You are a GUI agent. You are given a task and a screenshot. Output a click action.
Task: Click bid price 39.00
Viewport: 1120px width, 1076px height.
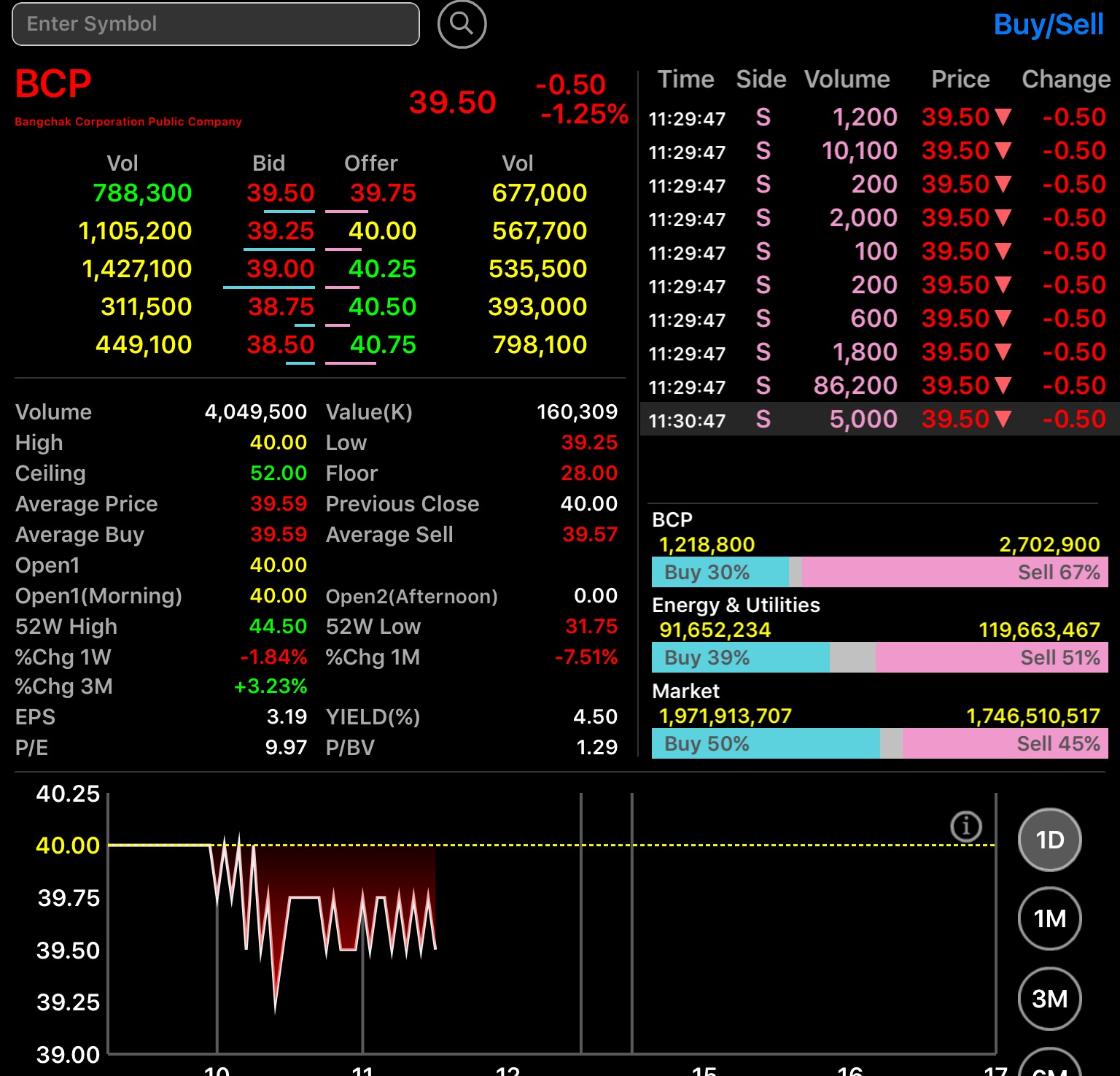[280, 268]
